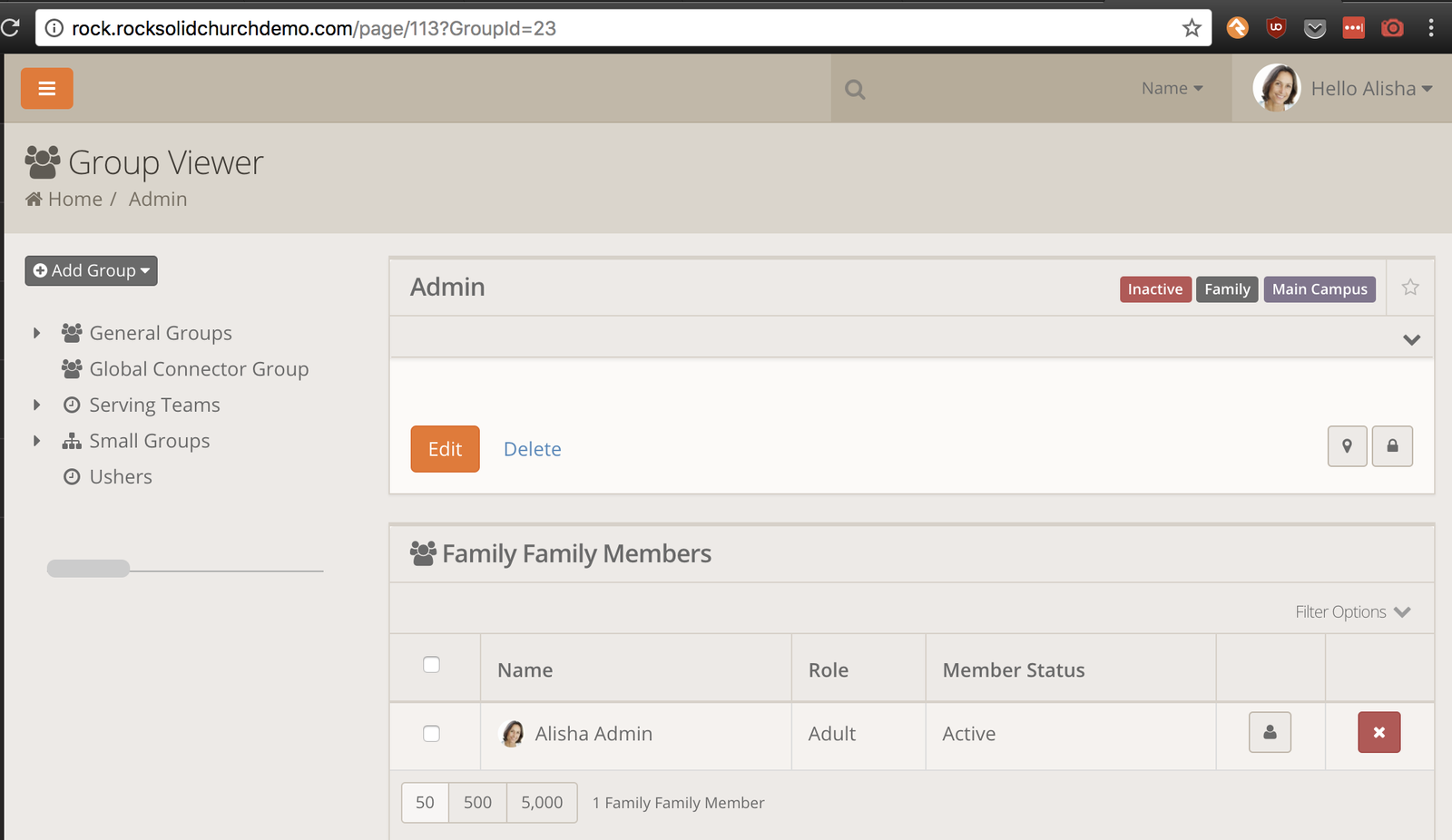Bookmark page with browser star icon

[x=1192, y=28]
